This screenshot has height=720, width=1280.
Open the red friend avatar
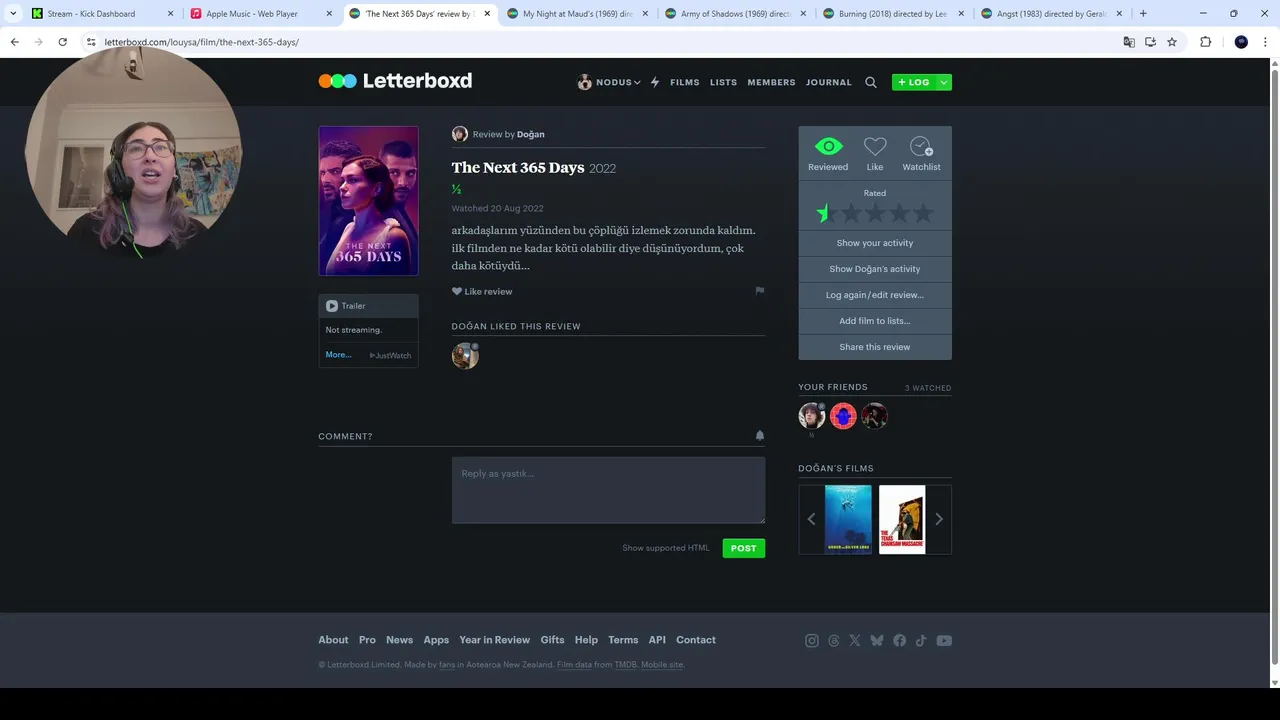[843, 416]
